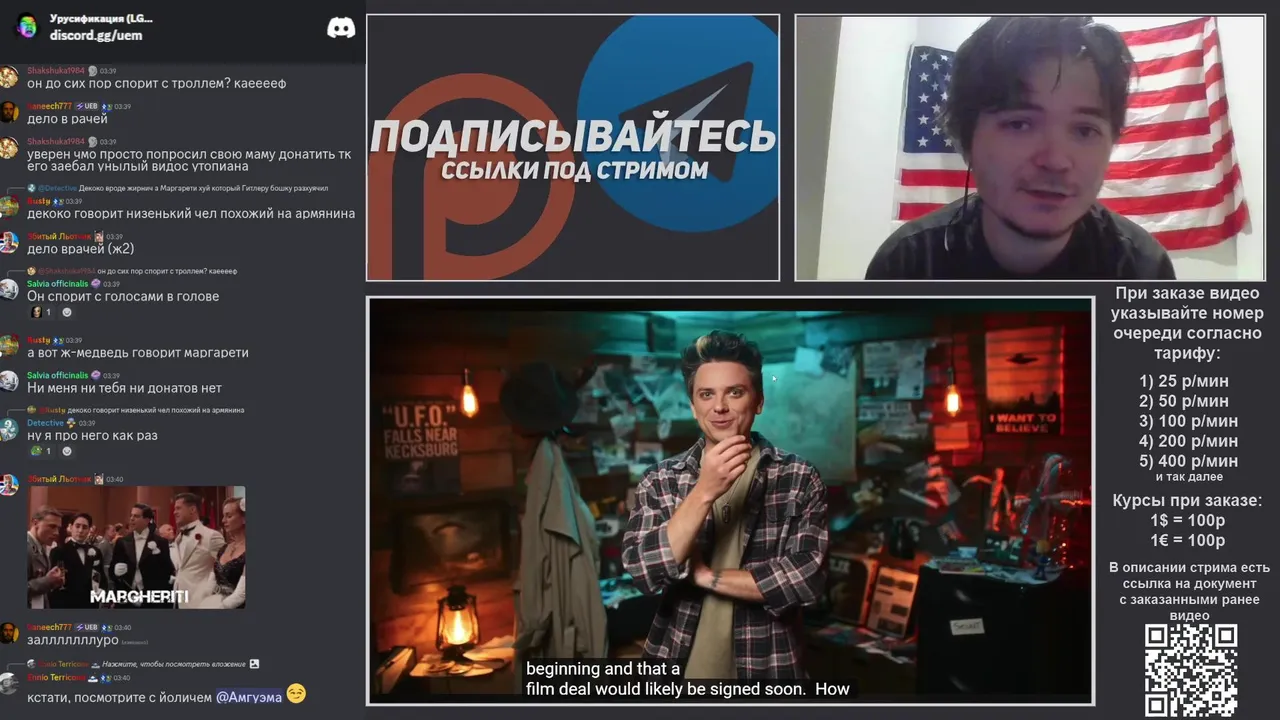Open Salvia officinalis name above 'Он спорит с голосами'
This screenshot has height=720, width=1280.
coord(57,284)
